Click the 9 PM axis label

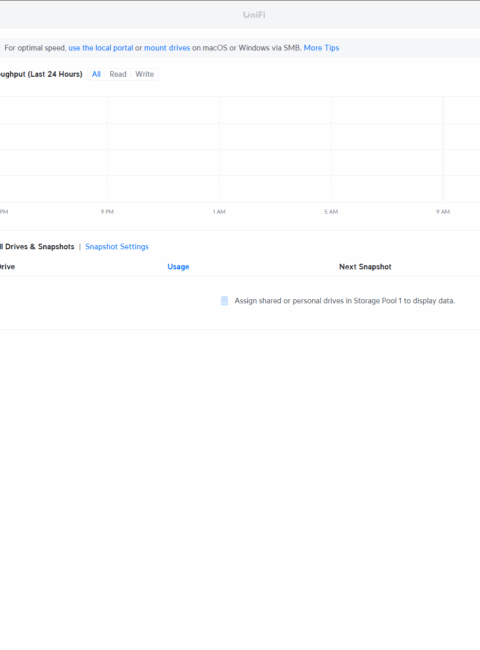107,212
